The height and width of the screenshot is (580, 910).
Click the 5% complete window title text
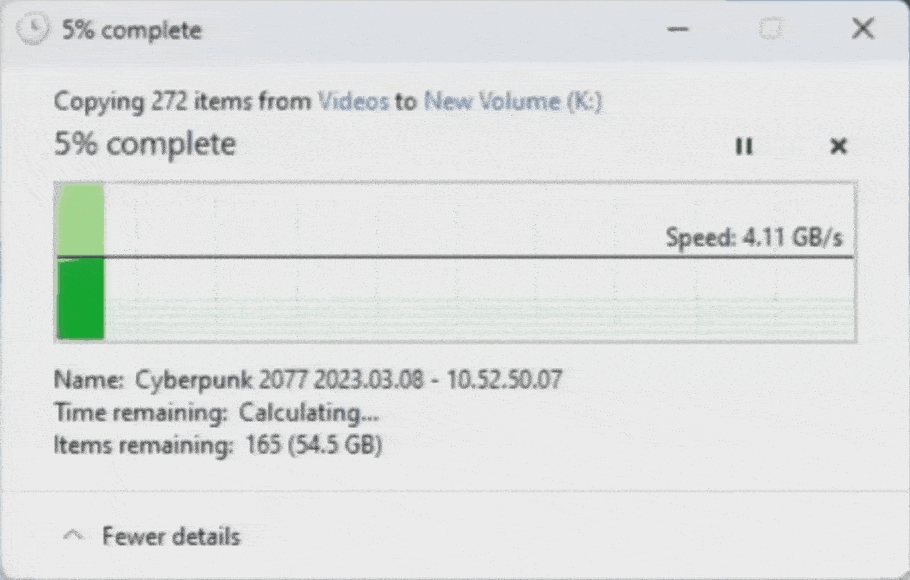click(x=131, y=30)
